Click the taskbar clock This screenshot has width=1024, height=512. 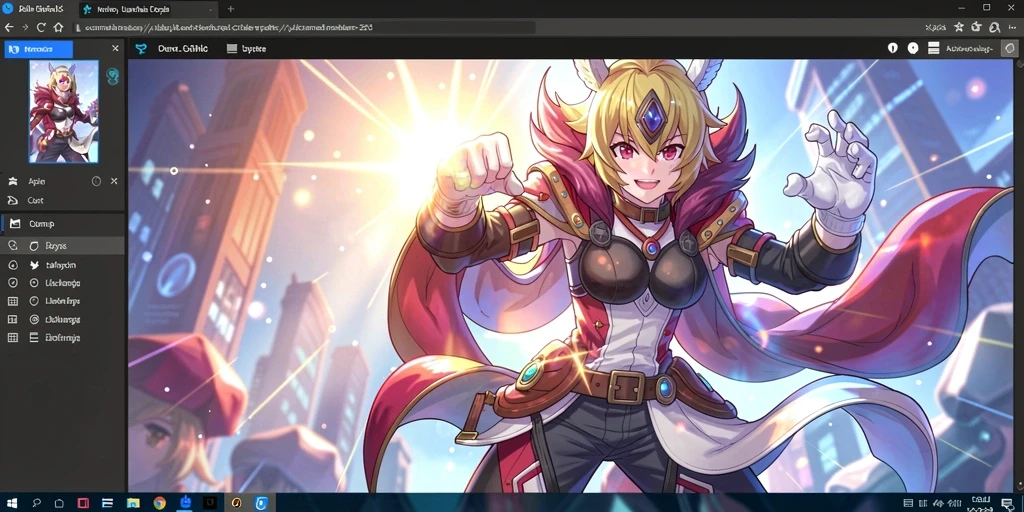(980, 502)
